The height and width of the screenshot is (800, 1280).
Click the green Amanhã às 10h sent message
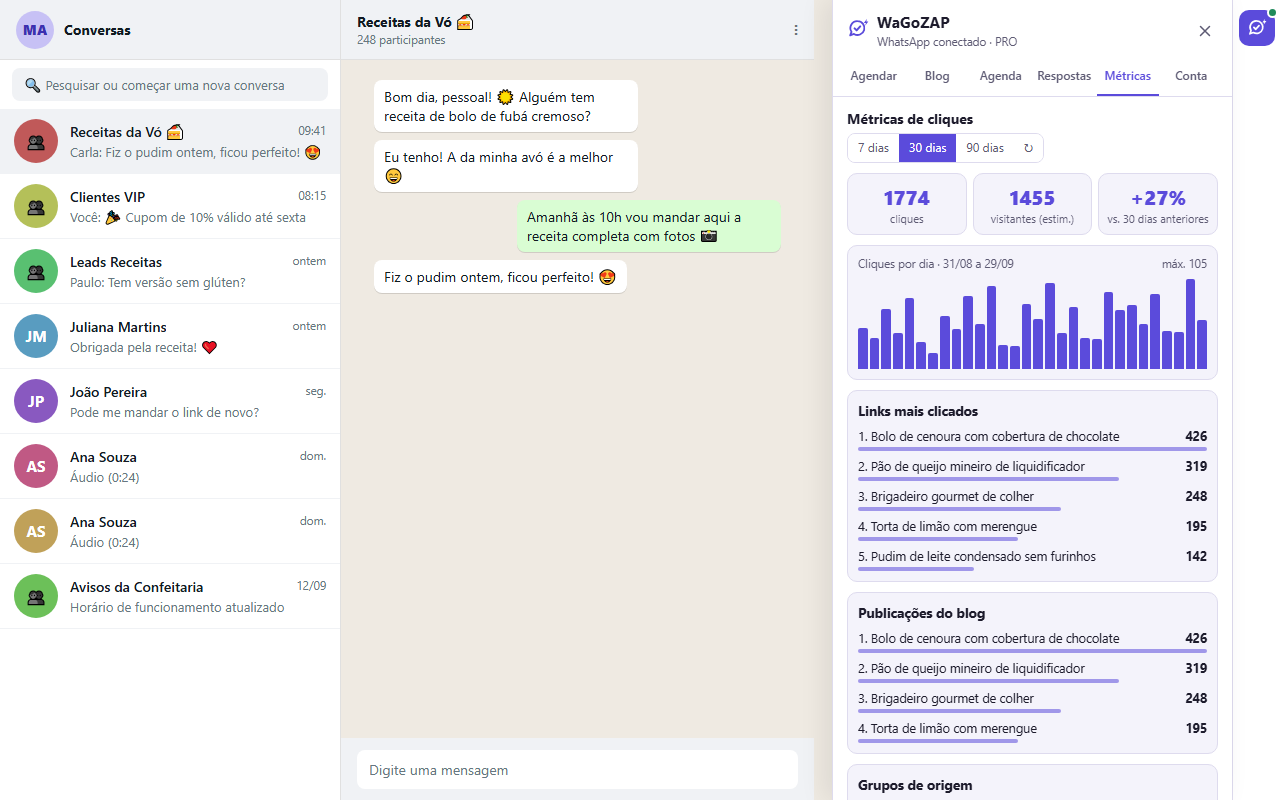point(649,226)
